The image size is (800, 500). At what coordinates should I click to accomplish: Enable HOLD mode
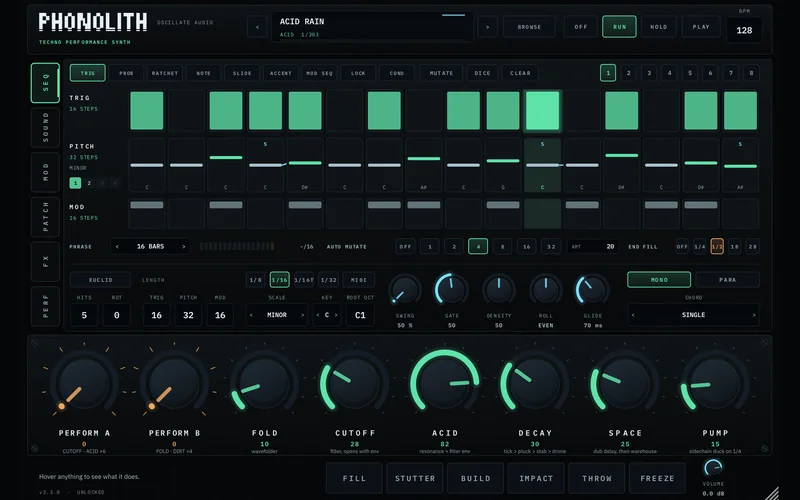pos(659,27)
